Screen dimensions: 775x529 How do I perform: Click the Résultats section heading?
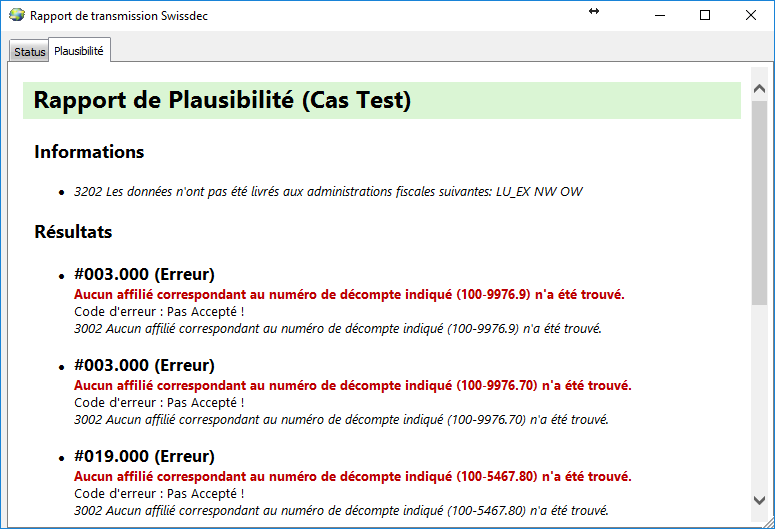tap(73, 232)
